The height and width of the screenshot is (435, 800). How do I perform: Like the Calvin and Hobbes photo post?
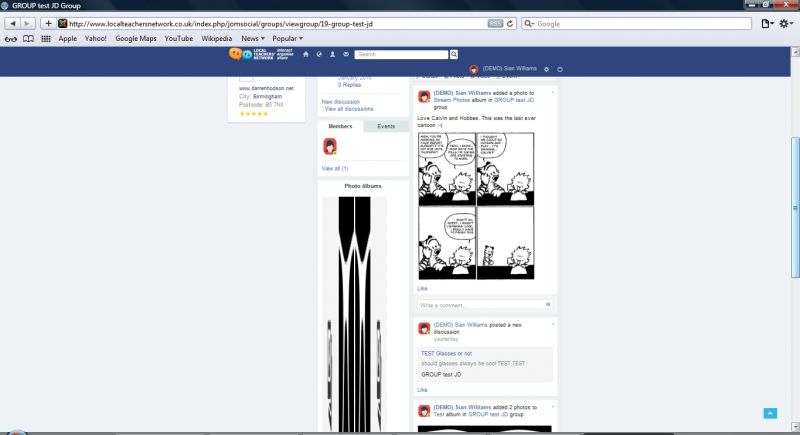422,289
